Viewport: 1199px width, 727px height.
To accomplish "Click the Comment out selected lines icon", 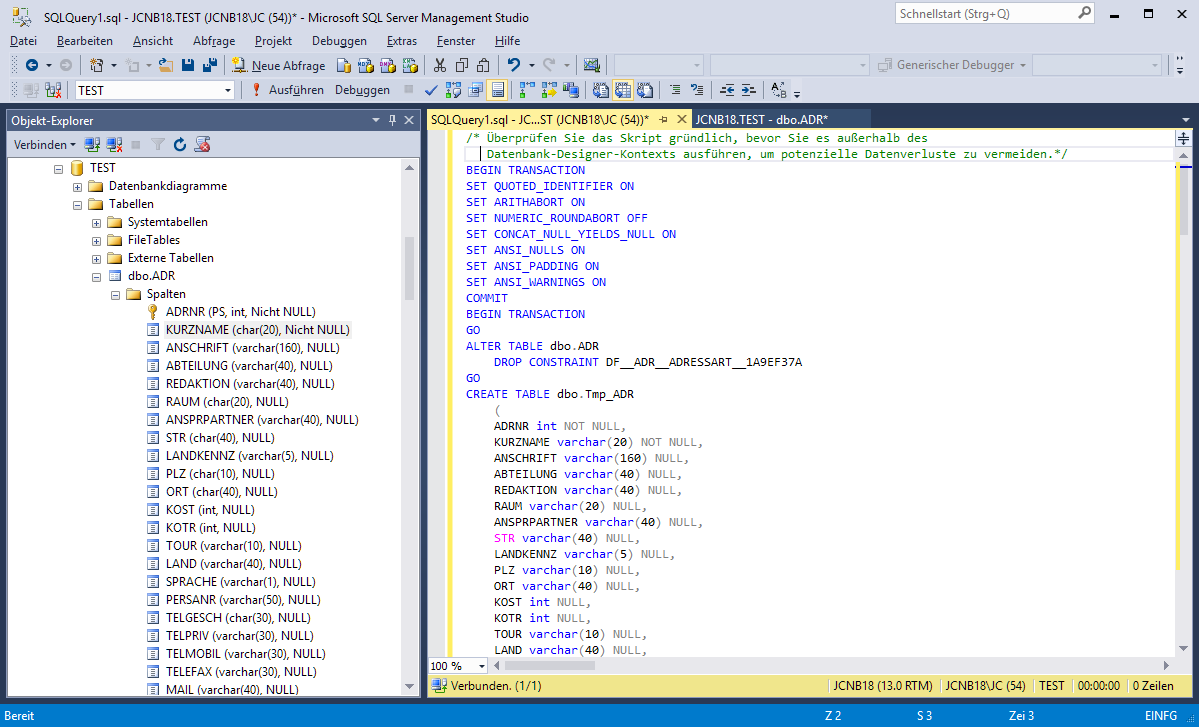I will click(x=675, y=90).
